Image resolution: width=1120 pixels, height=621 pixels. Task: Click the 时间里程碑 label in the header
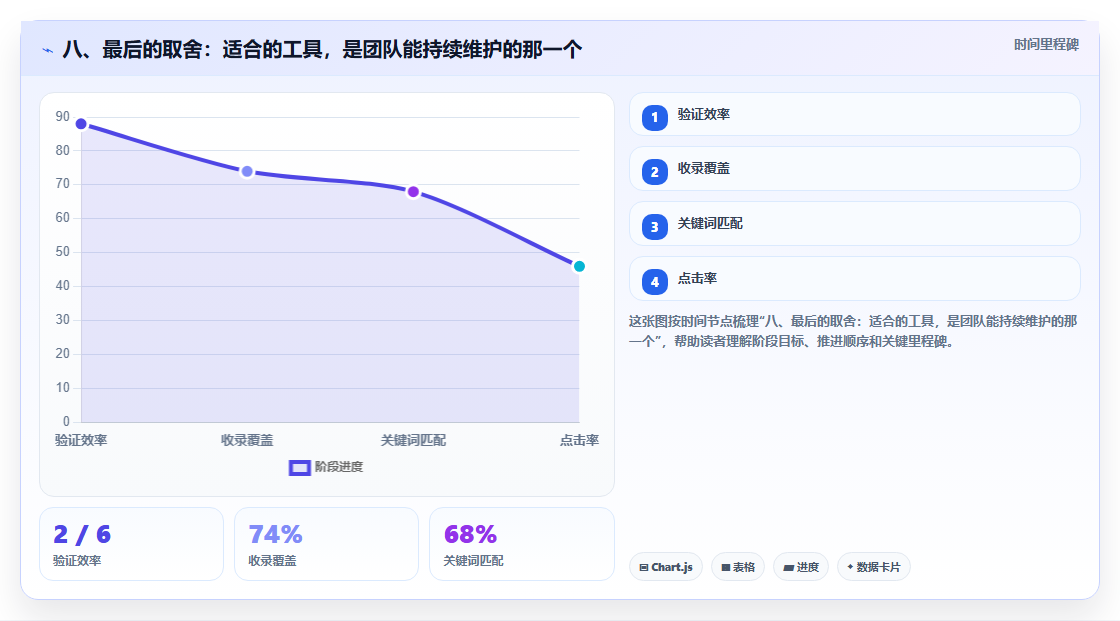(1046, 44)
